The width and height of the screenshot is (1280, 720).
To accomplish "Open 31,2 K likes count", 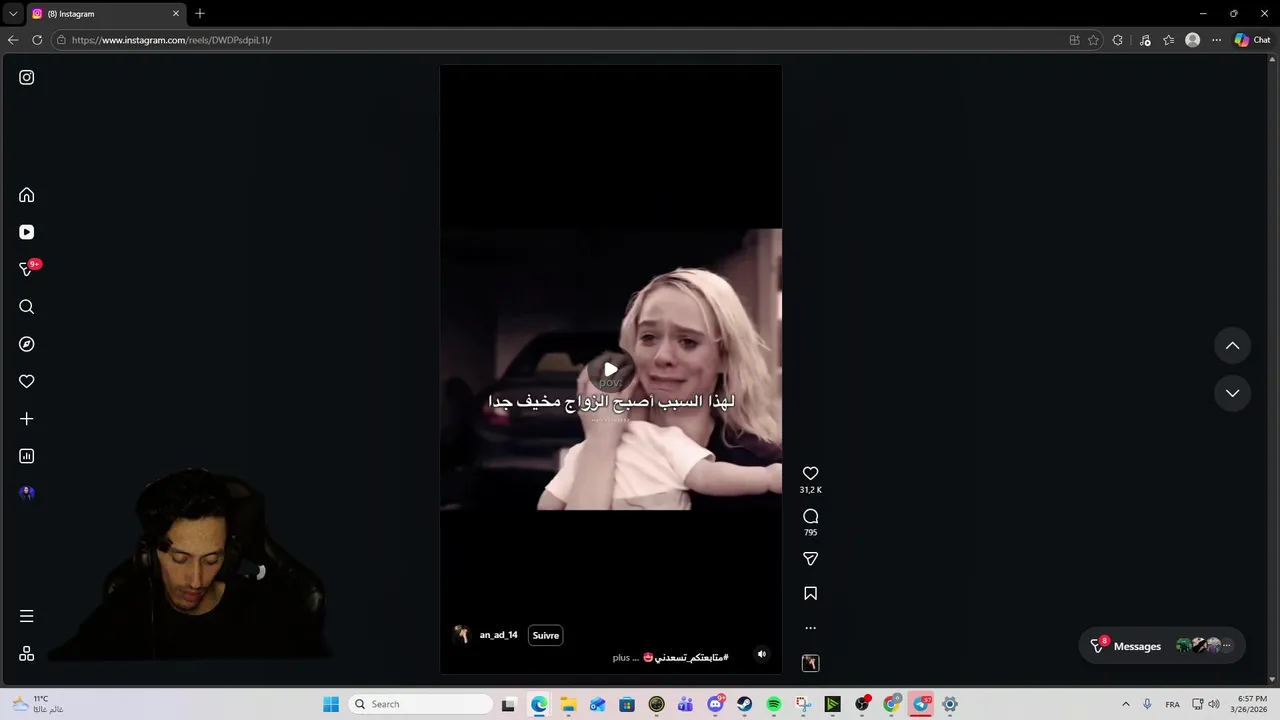I will pyautogui.click(x=811, y=490).
